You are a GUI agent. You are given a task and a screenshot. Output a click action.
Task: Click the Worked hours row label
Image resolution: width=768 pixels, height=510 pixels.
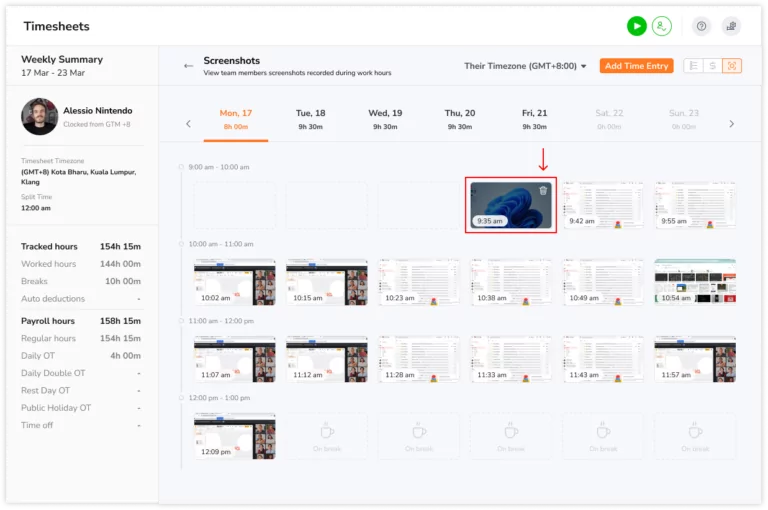click(48, 264)
